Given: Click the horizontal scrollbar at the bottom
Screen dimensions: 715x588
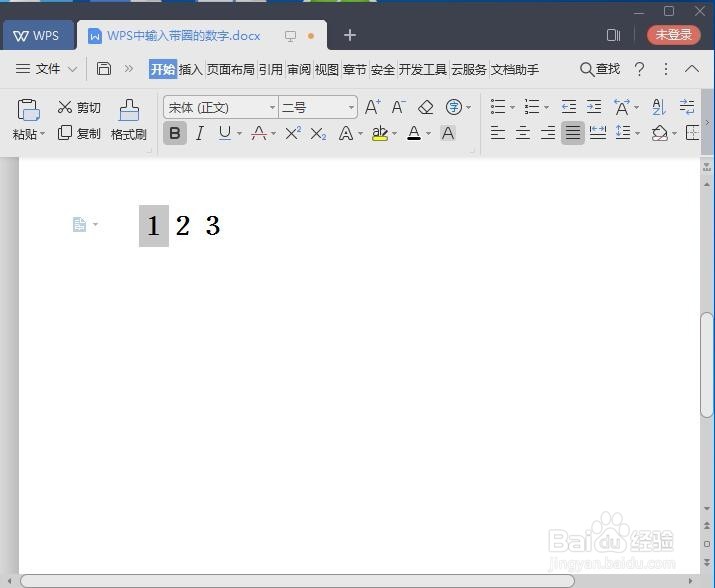Looking at the screenshot, I should (297, 581).
